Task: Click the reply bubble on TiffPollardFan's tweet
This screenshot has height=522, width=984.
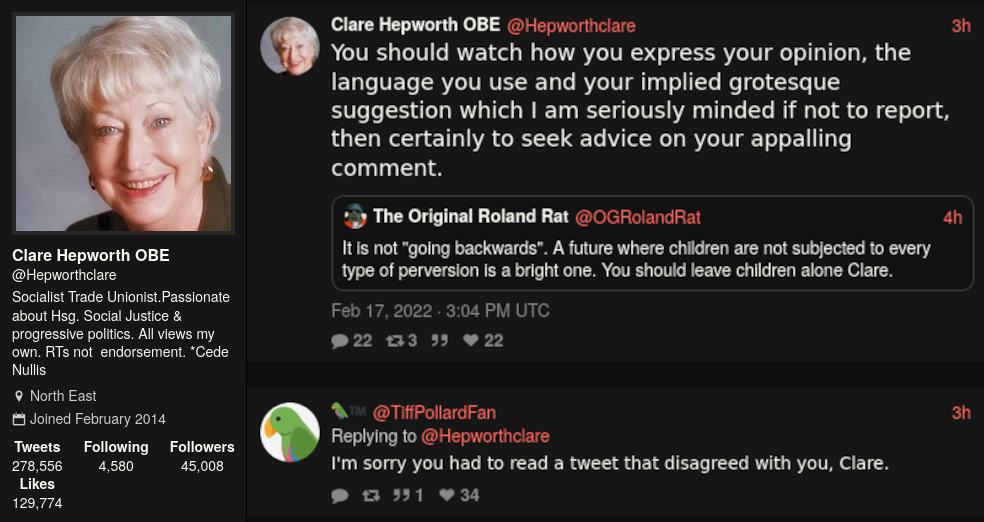Action: (340, 495)
